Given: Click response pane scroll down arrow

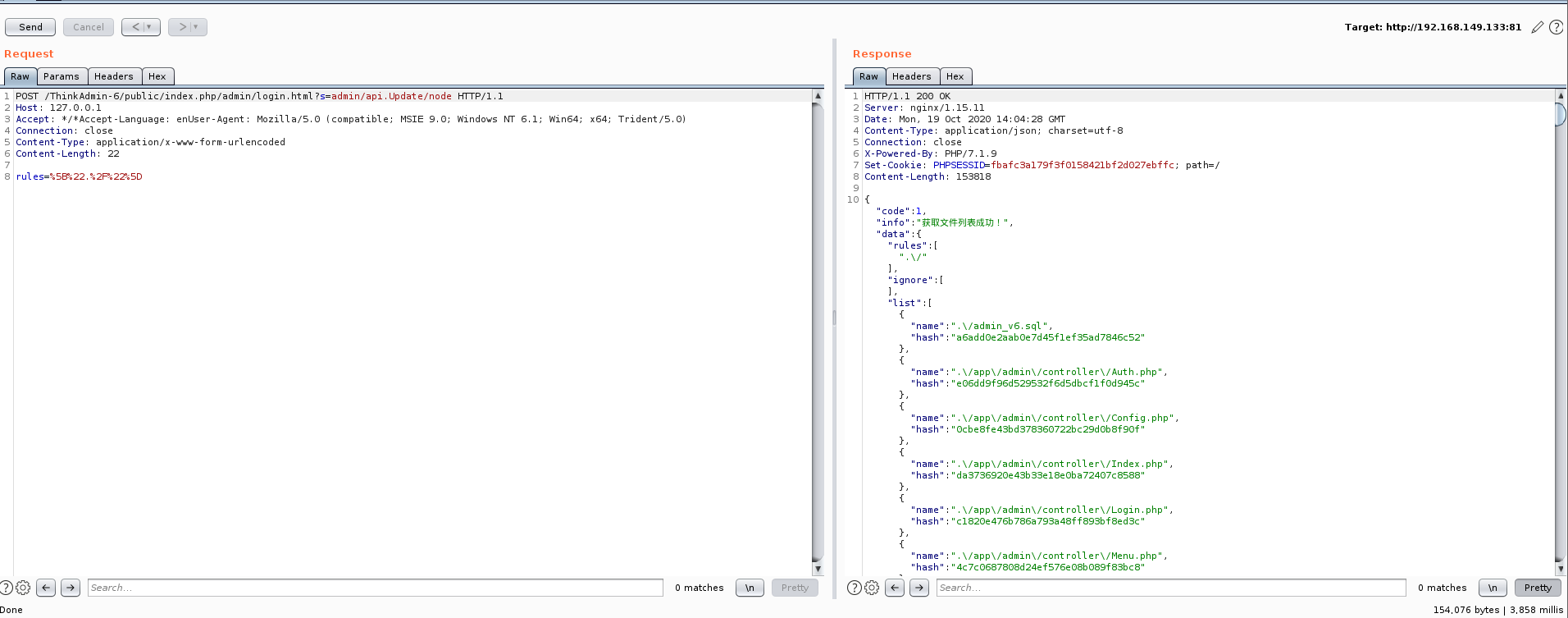Looking at the screenshot, I should click(1561, 569).
